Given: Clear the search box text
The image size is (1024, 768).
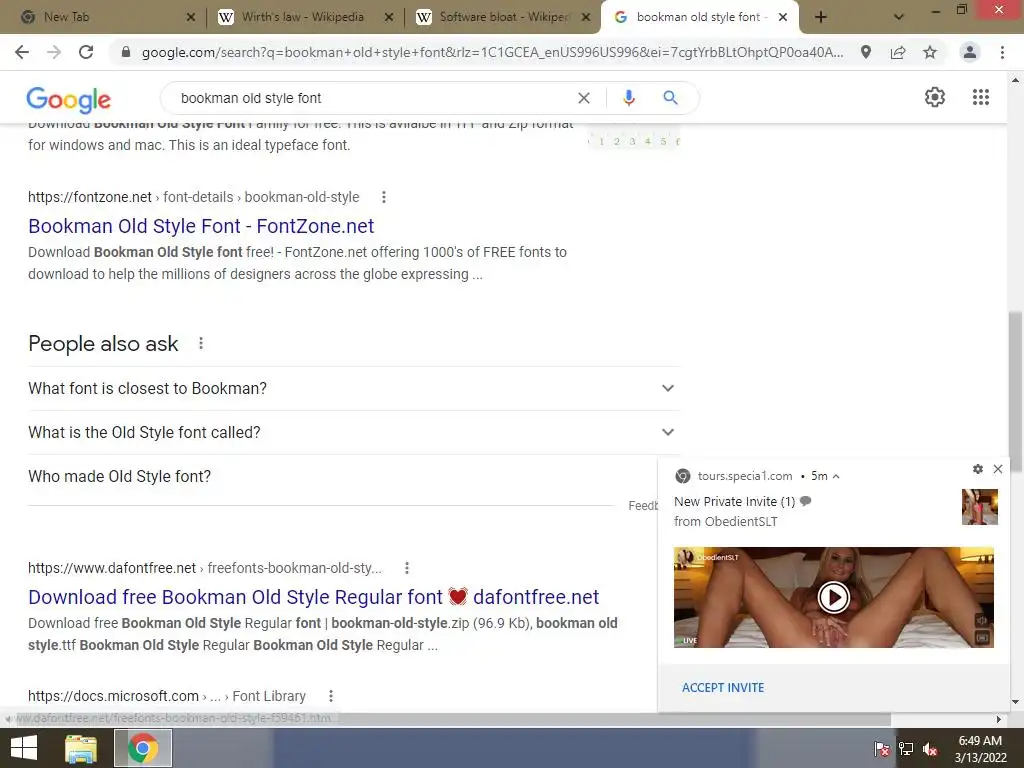Looking at the screenshot, I should [x=584, y=98].
